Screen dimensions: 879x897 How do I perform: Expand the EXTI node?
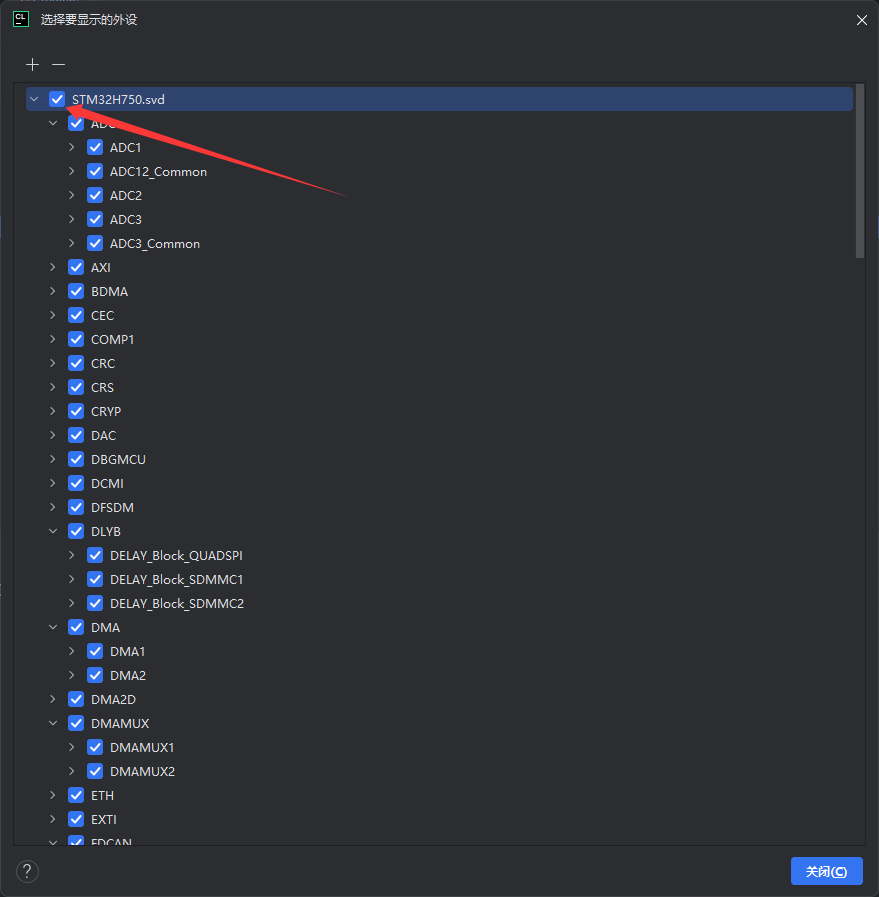click(x=53, y=820)
